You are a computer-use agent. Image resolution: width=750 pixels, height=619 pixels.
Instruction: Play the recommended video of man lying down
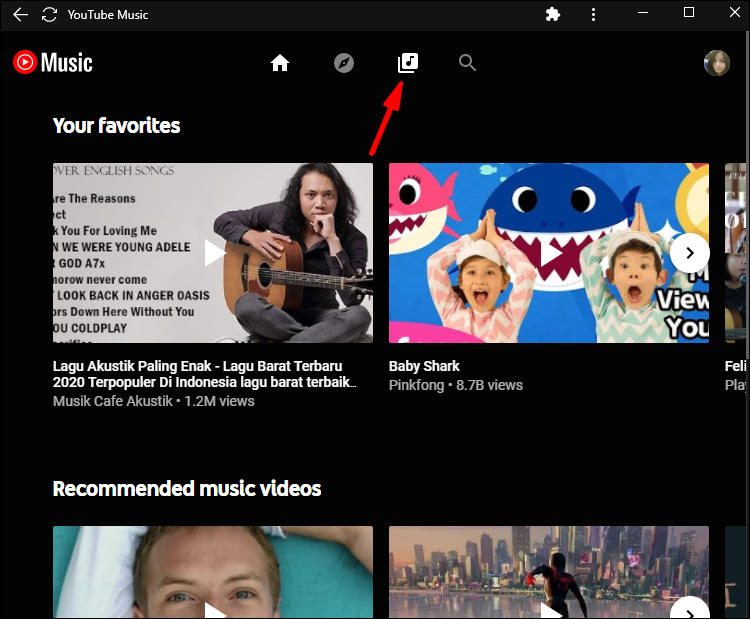tap(213, 572)
